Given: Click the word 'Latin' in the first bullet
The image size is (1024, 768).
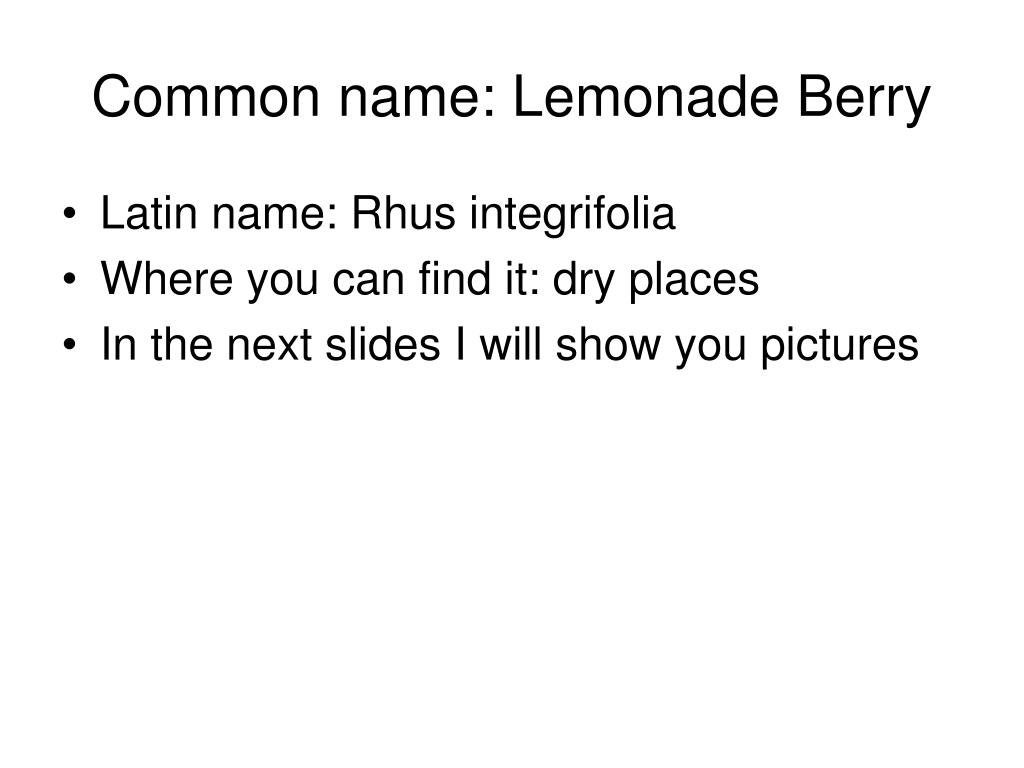Looking at the screenshot, I should pos(148,213).
